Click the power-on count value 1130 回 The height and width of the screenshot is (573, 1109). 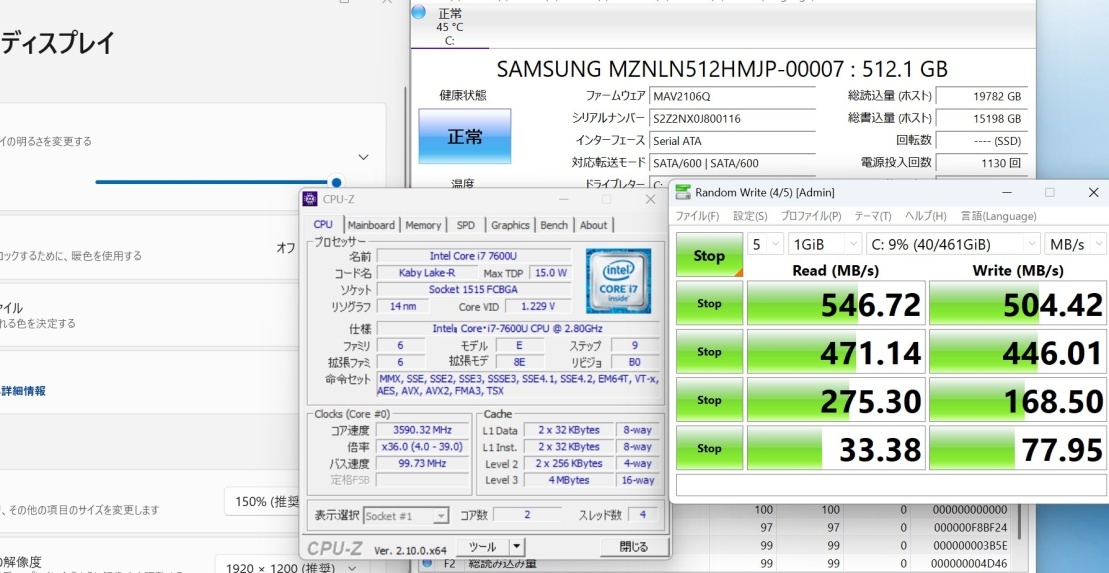click(x=982, y=162)
